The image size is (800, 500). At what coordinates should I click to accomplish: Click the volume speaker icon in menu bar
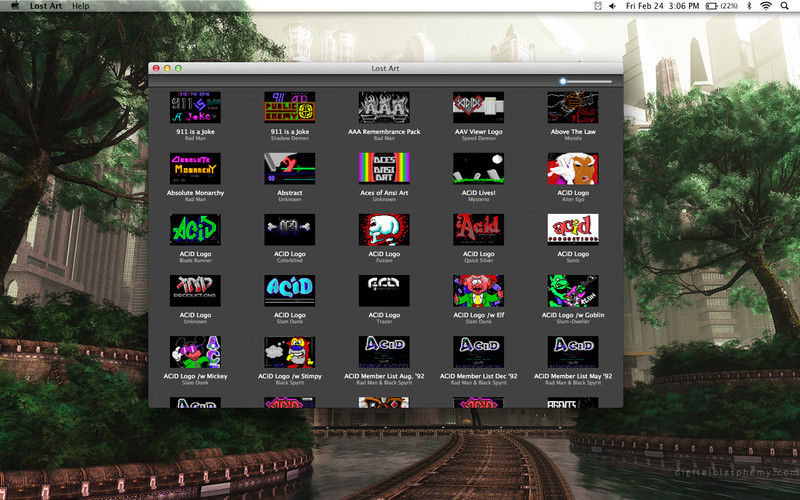click(x=612, y=6)
